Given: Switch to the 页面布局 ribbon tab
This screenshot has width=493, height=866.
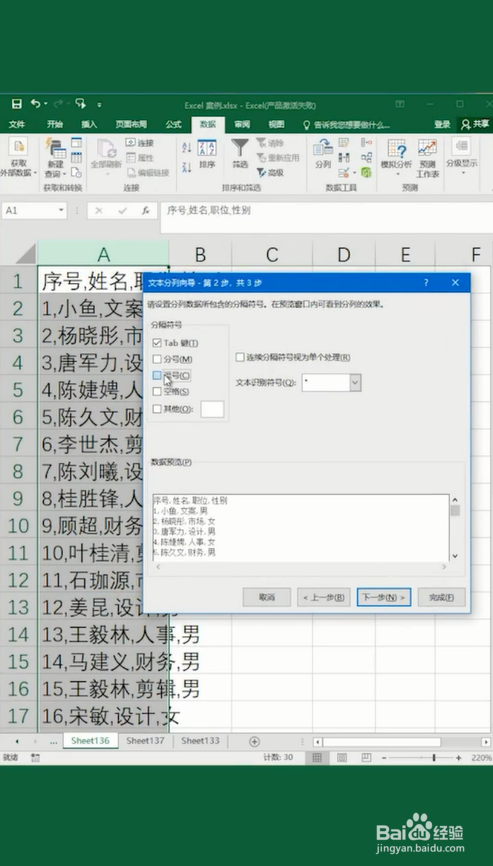Looking at the screenshot, I should pyautogui.click(x=131, y=124).
